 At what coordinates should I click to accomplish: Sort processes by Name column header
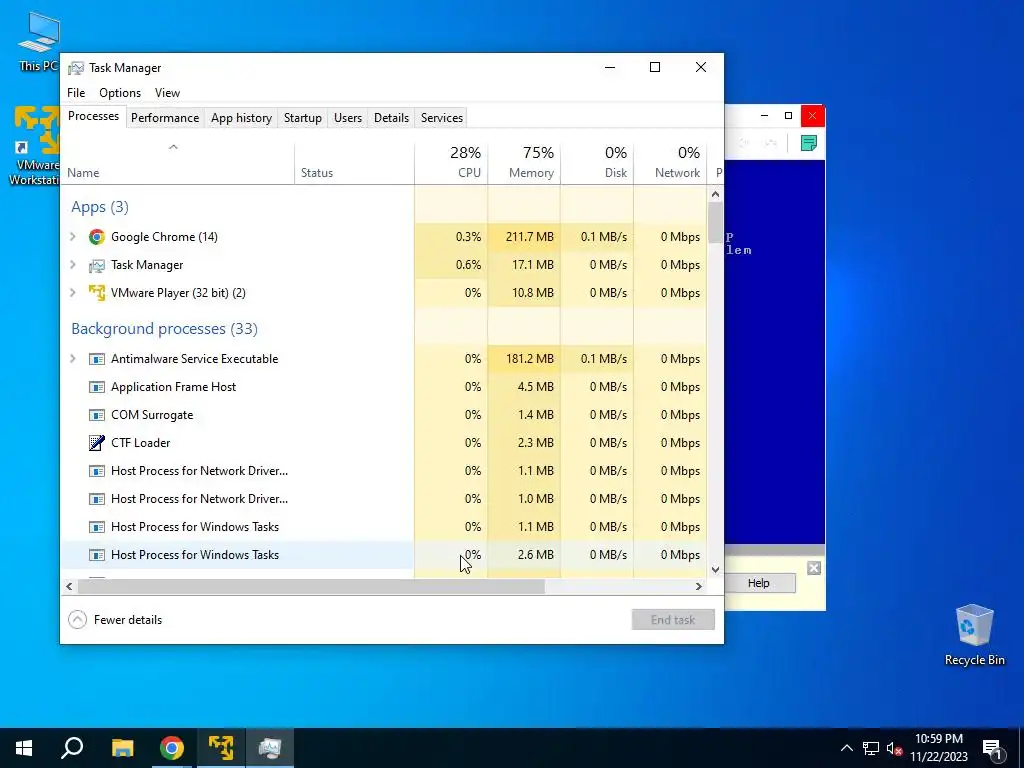tap(177, 163)
